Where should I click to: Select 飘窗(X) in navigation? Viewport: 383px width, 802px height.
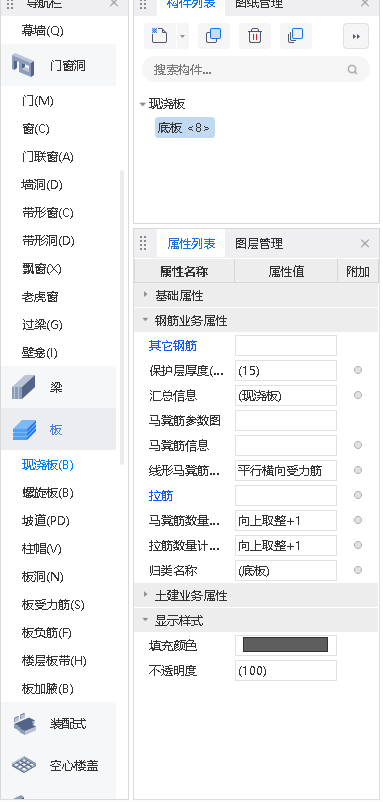pyautogui.click(x=41, y=269)
